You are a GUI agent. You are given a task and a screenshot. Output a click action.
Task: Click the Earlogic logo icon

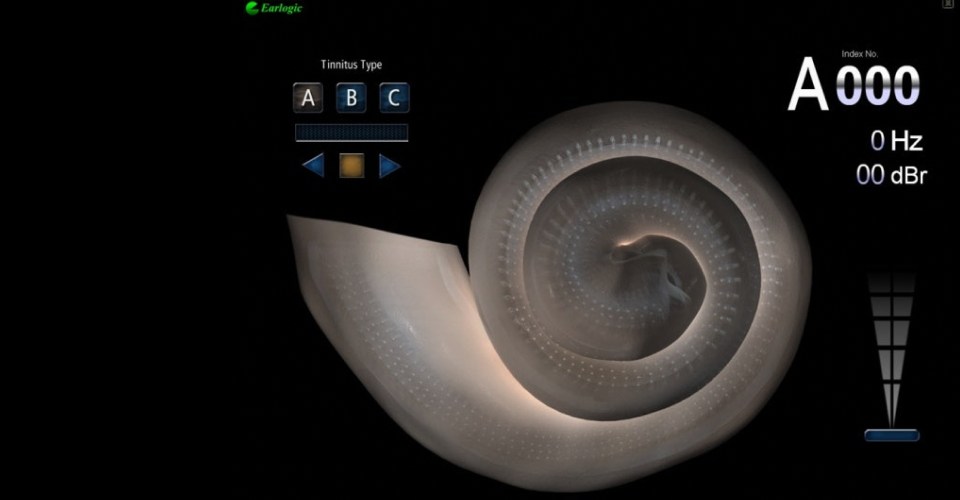(x=252, y=8)
